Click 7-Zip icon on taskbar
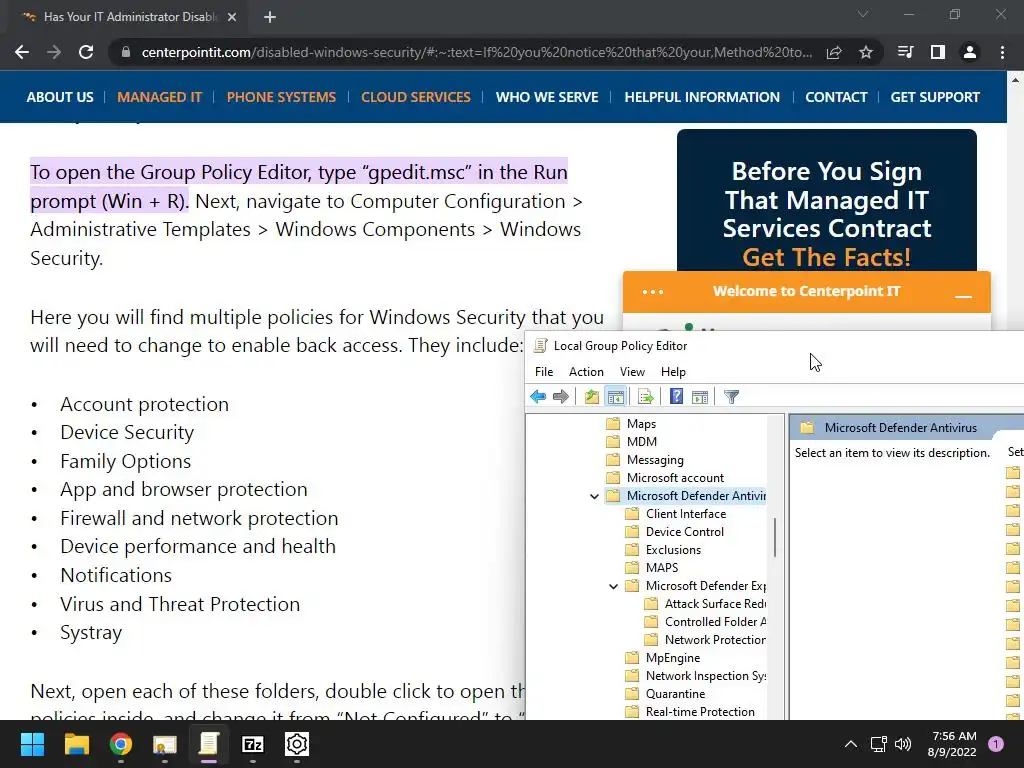Image resolution: width=1024 pixels, height=768 pixels. pyautogui.click(x=253, y=744)
